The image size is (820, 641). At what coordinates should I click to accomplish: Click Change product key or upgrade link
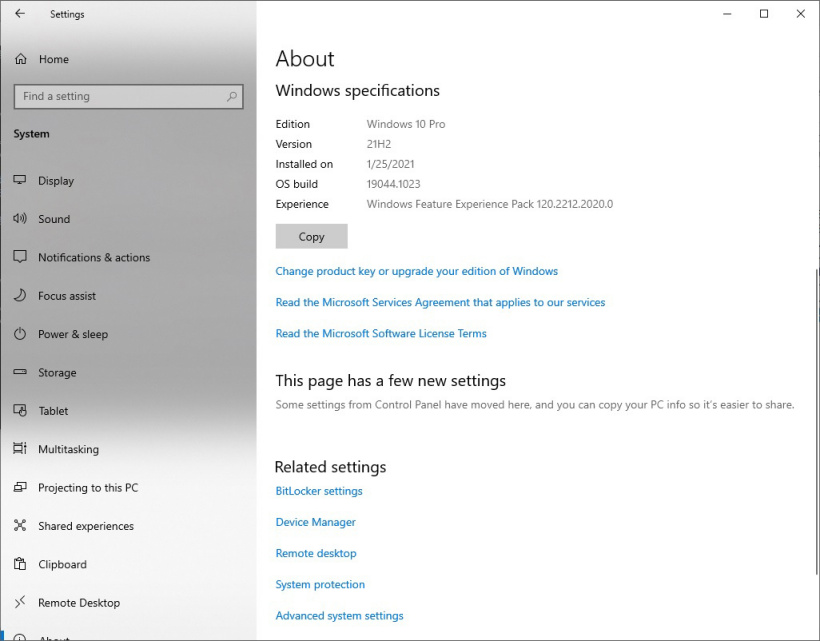[416, 271]
